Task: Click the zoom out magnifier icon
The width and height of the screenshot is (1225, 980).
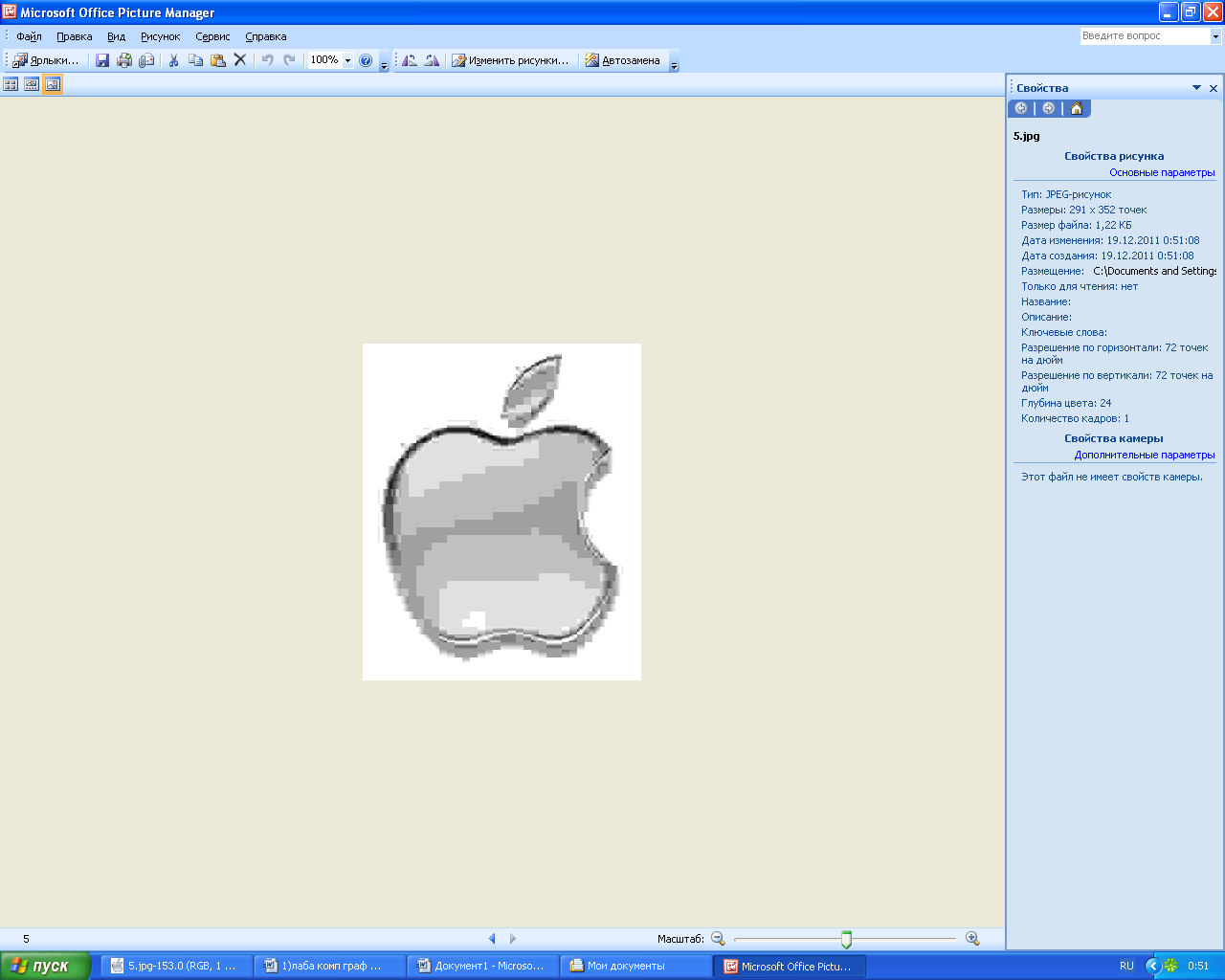Action: point(718,939)
